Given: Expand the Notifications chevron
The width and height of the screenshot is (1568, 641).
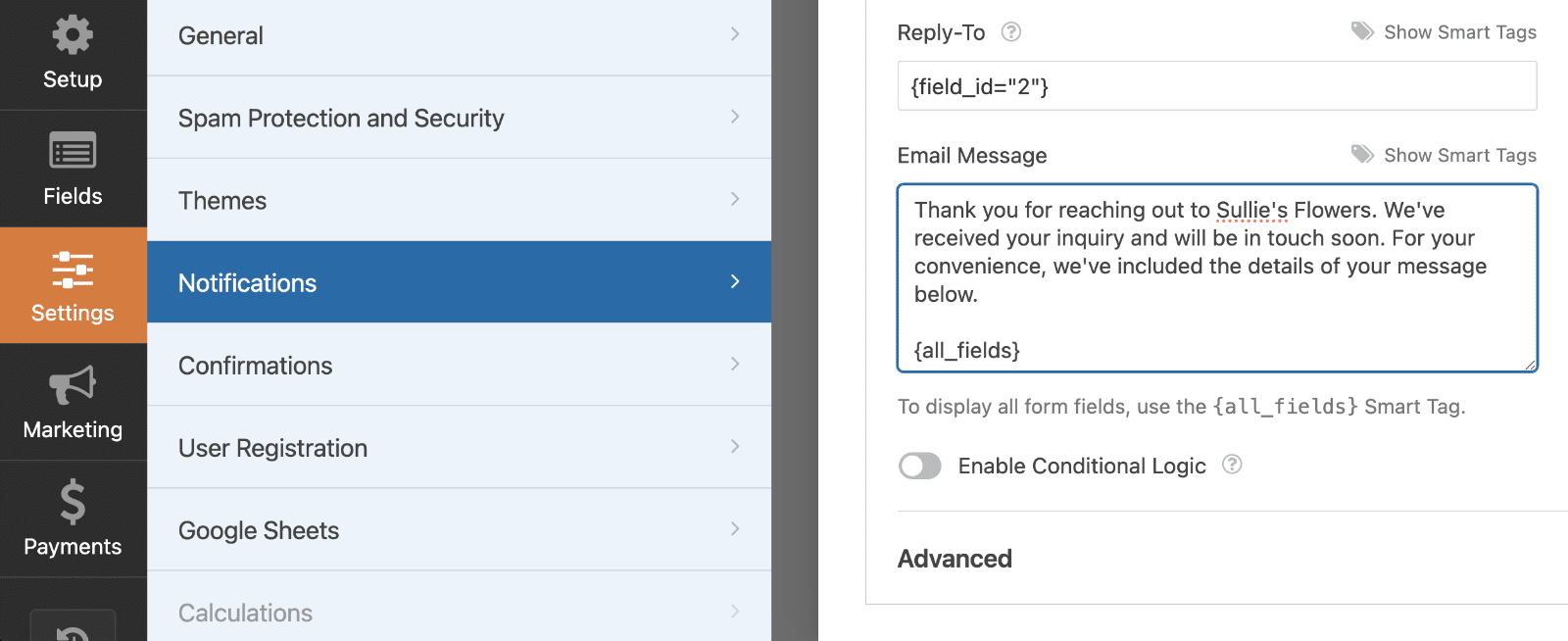Looking at the screenshot, I should click(734, 282).
